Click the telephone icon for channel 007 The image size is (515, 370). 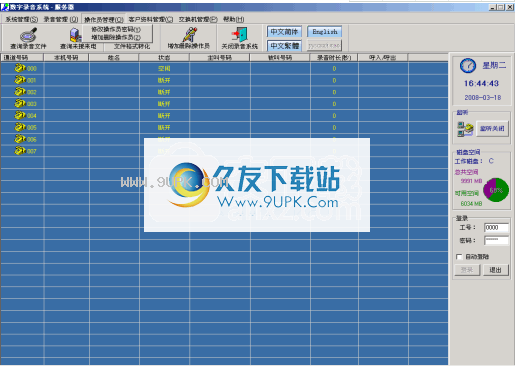coord(20,151)
